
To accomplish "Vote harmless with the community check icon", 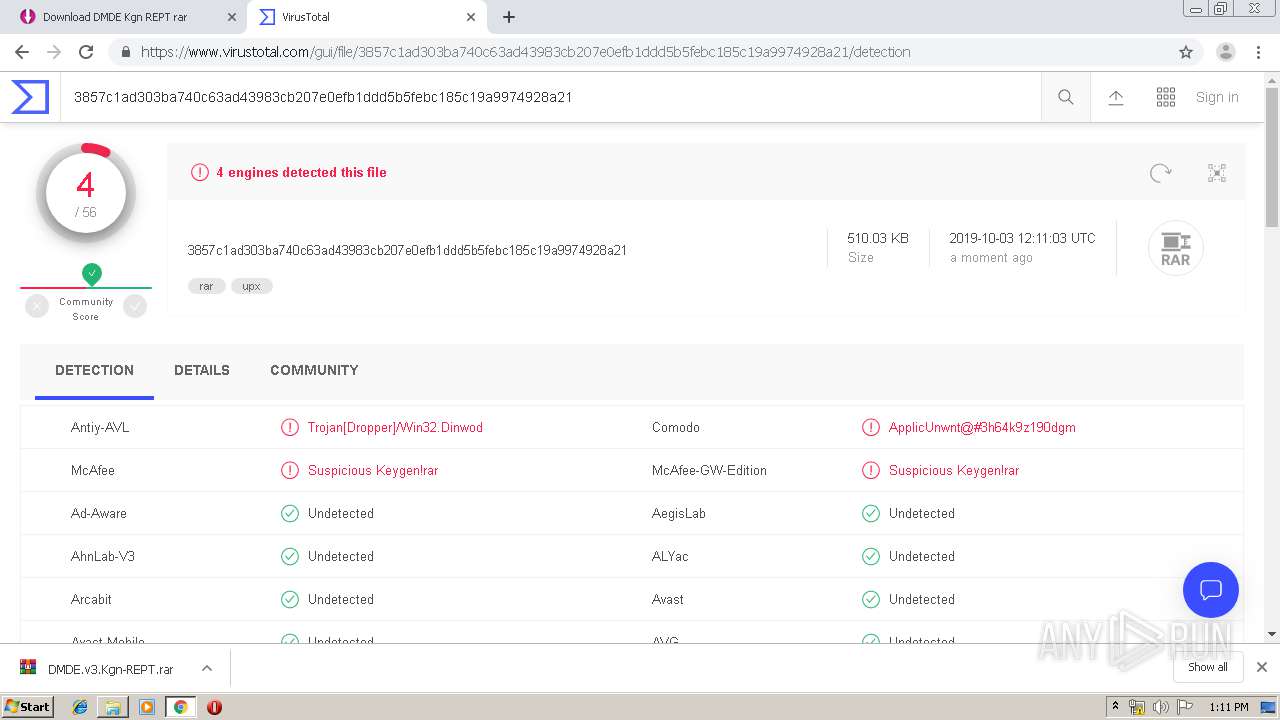I will 135,307.
